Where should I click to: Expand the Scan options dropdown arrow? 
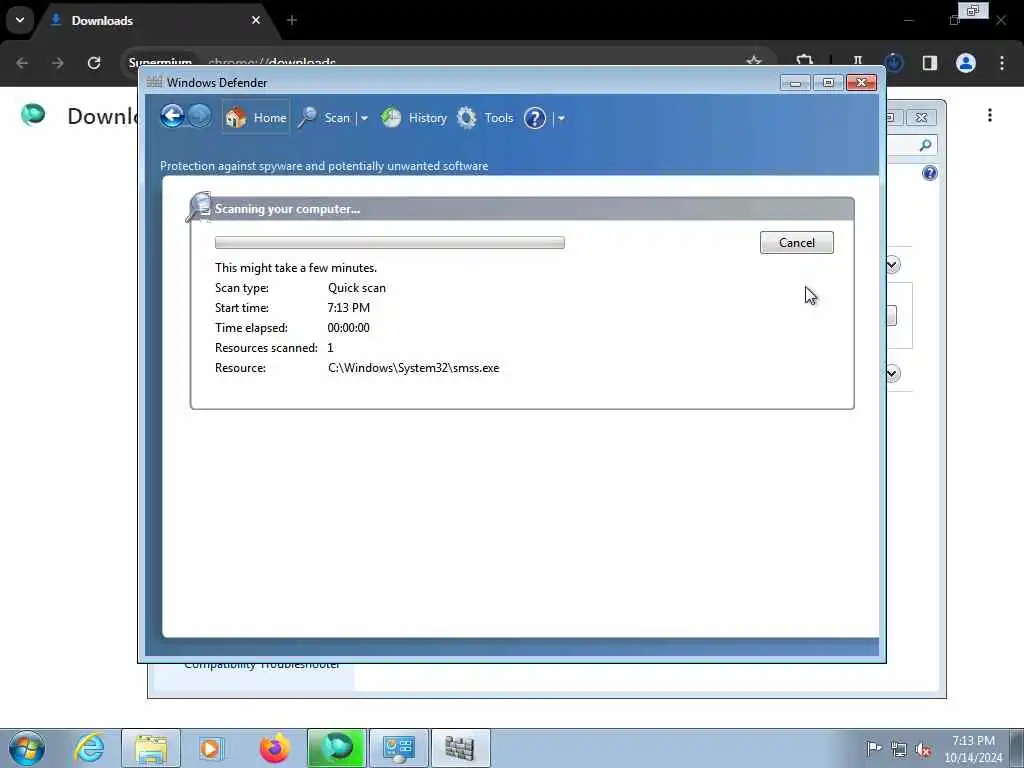364,118
